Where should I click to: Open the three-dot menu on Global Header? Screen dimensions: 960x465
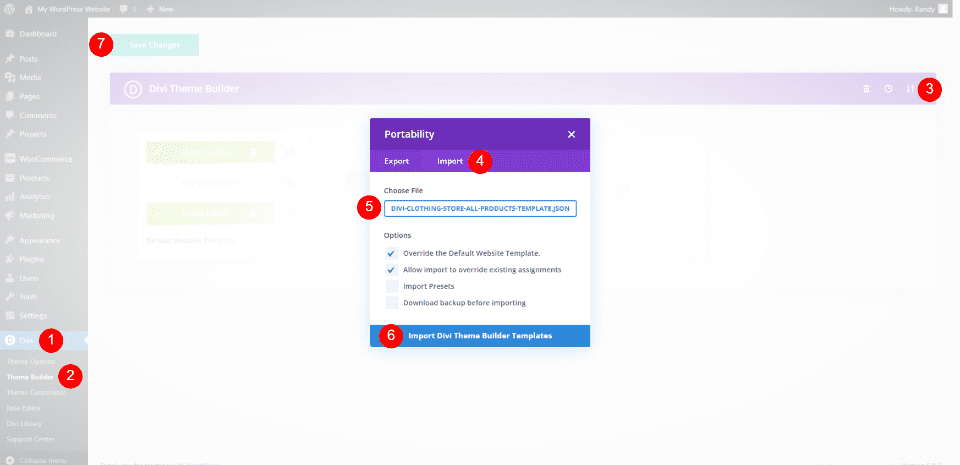pos(266,152)
